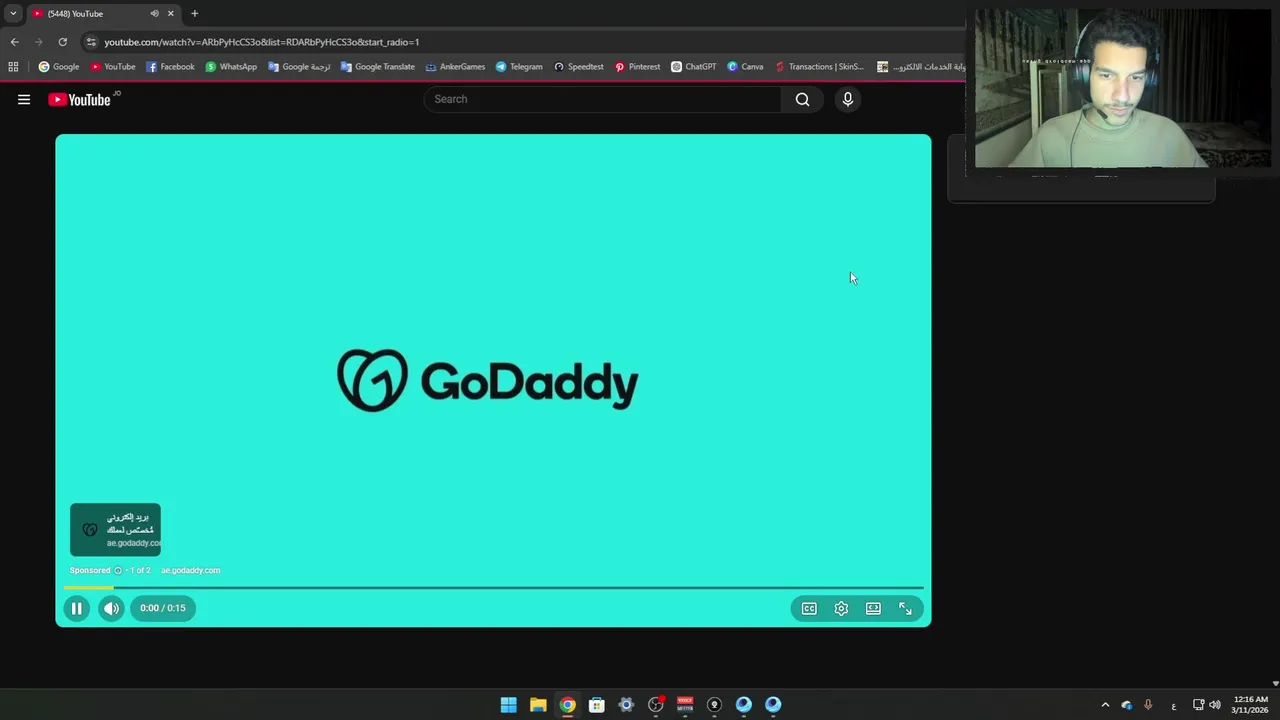Go back in Chrome

tap(14, 42)
